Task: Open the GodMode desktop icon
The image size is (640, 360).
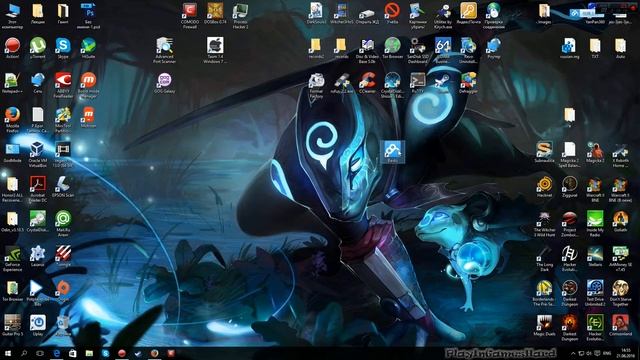Action: [12, 152]
